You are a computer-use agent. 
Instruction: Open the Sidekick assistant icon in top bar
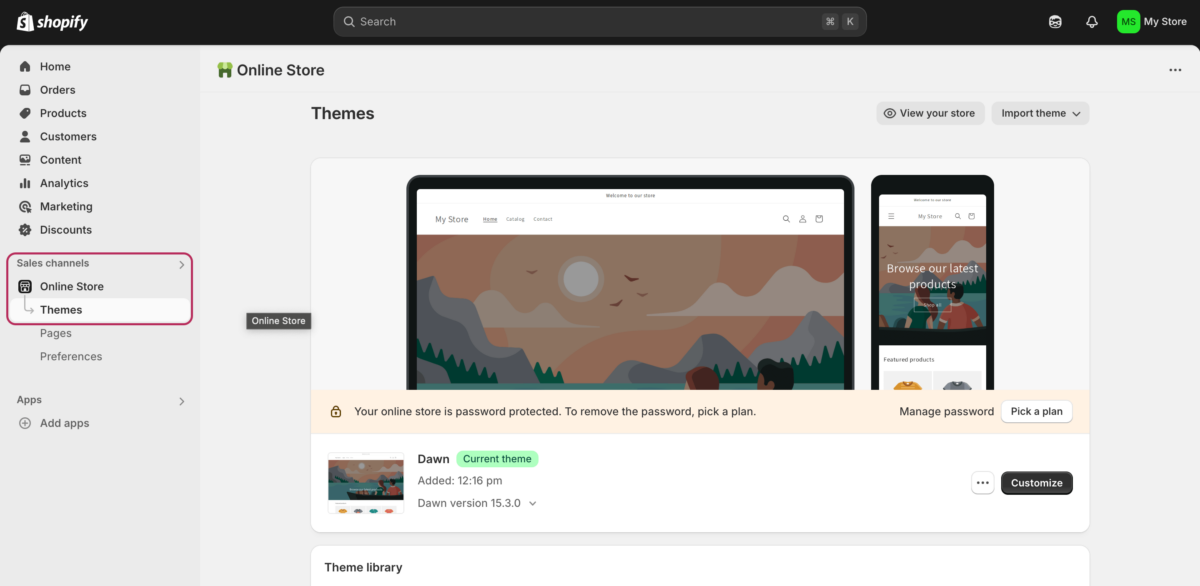(x=1055, y=21)
